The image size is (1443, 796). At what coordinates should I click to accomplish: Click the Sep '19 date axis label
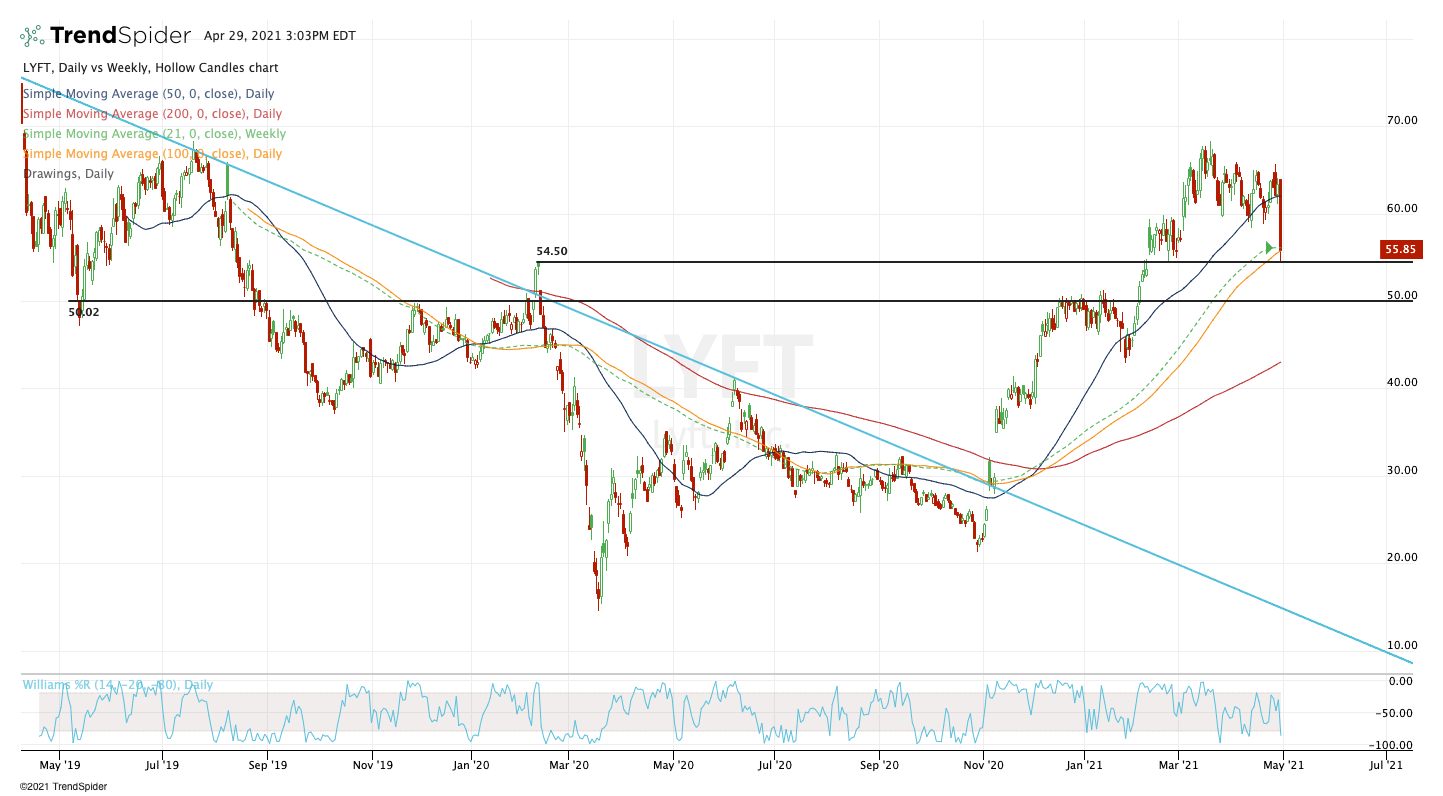[x=267, y=767]
